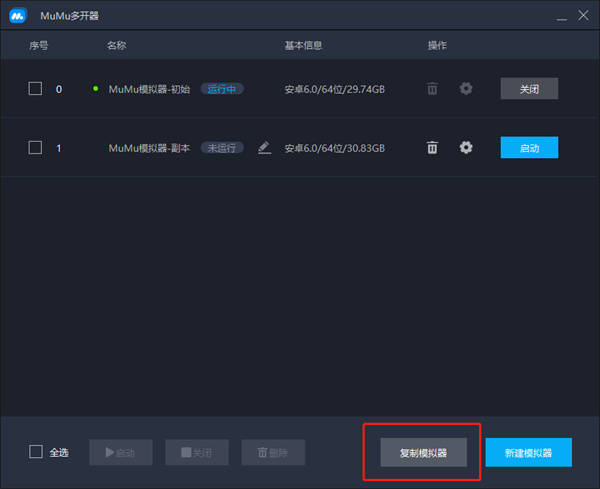600x489 pixels.
Task: Open settings gear for MuMu模拟器-初始
Action: (466, 89)
